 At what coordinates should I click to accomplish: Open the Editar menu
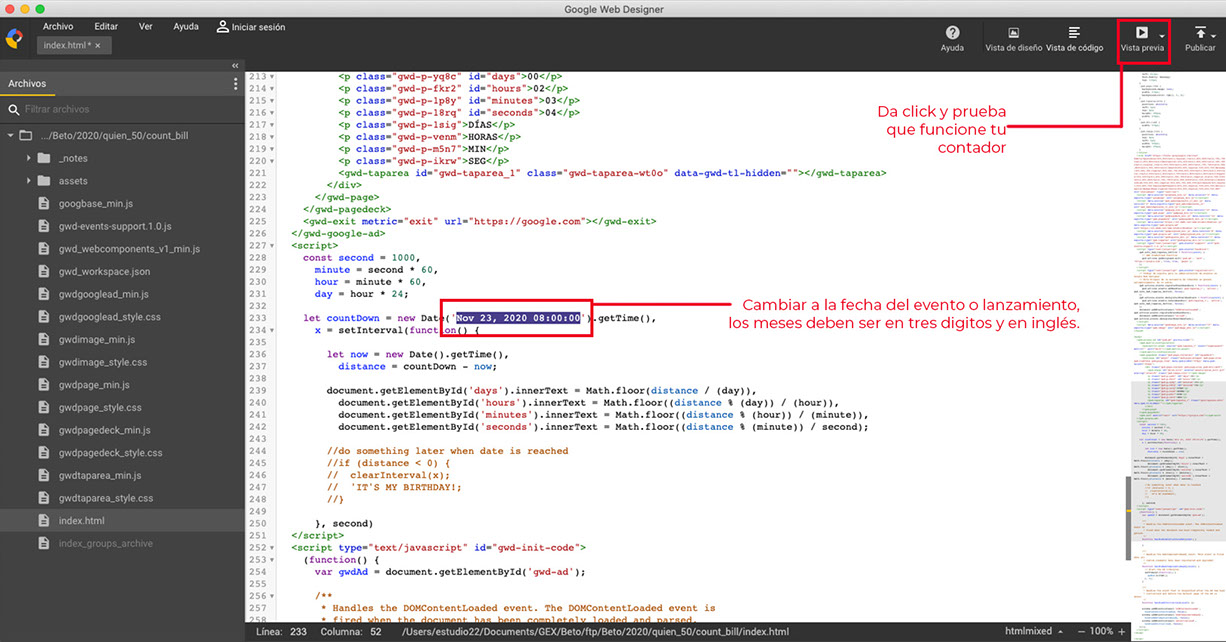click(x=106, y=27)
